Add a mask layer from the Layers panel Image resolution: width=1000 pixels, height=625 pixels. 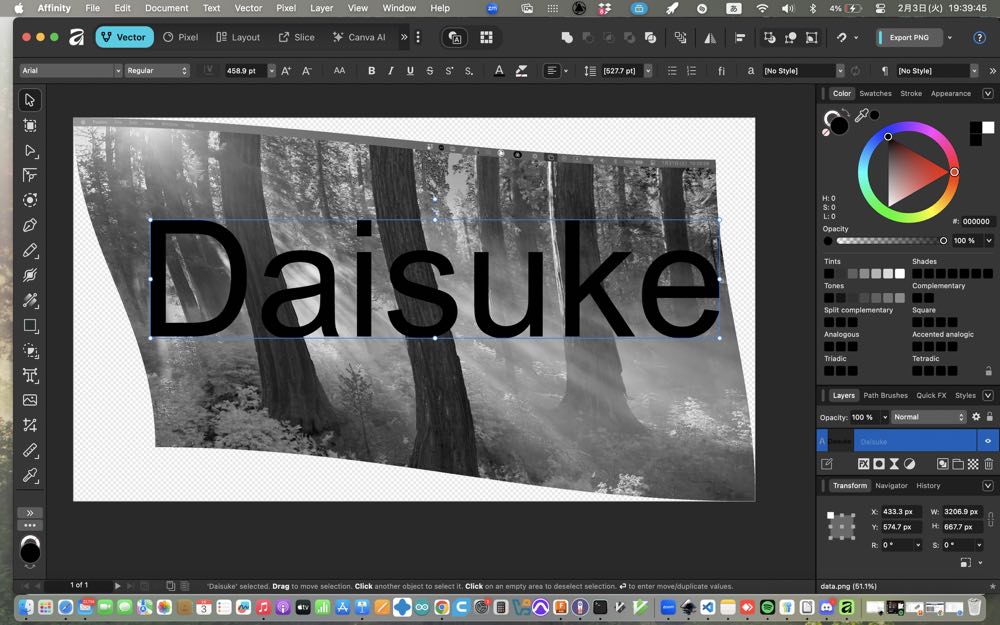(x=879, y=464)
